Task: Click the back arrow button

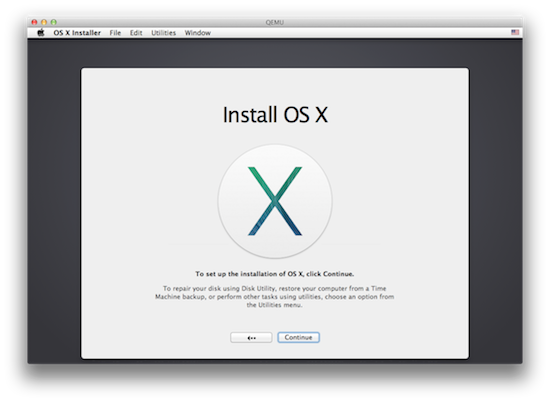Action: [251, 338]
